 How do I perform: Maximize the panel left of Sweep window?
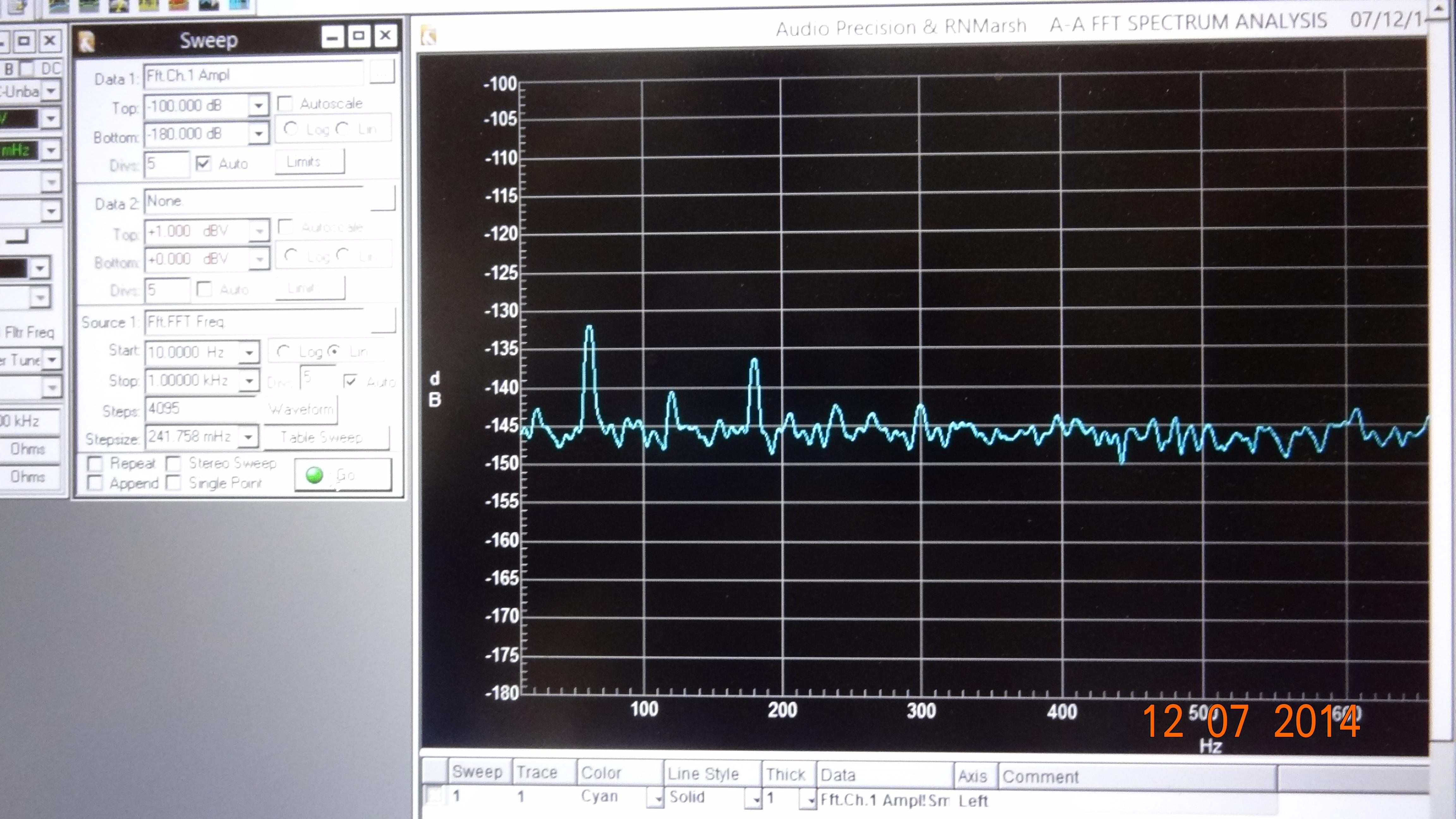pos(24,41)
